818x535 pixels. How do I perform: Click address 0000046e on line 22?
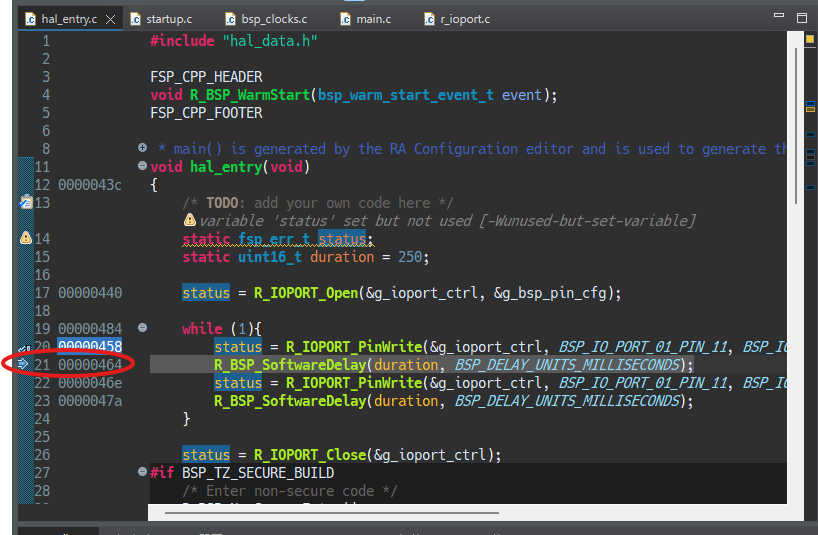click(x=90, y=383)
